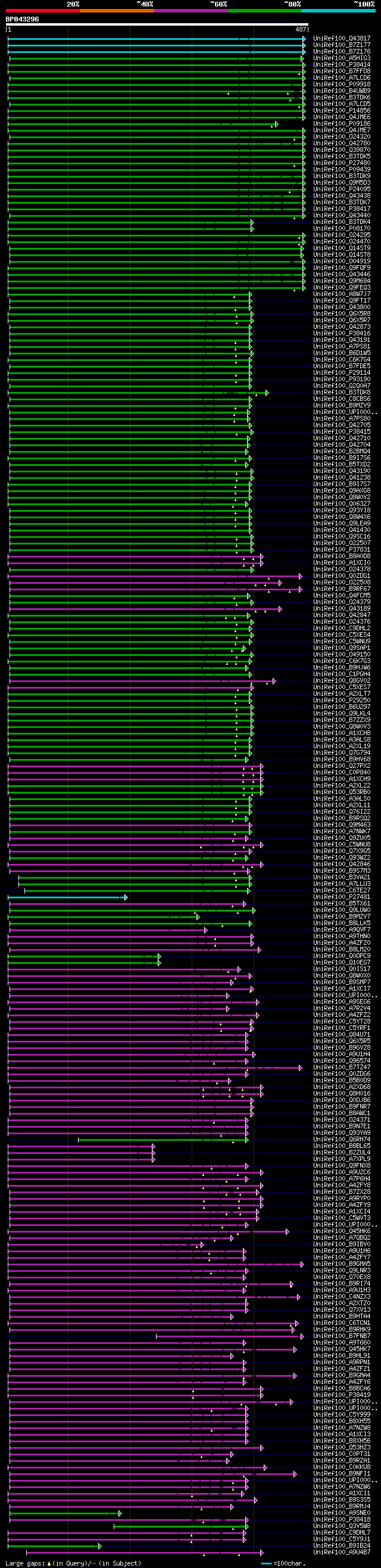Viewport: 381px width, 1568px height.
Task: Select hit label UniRef100_P38418
Action: tap(342, 1520)
